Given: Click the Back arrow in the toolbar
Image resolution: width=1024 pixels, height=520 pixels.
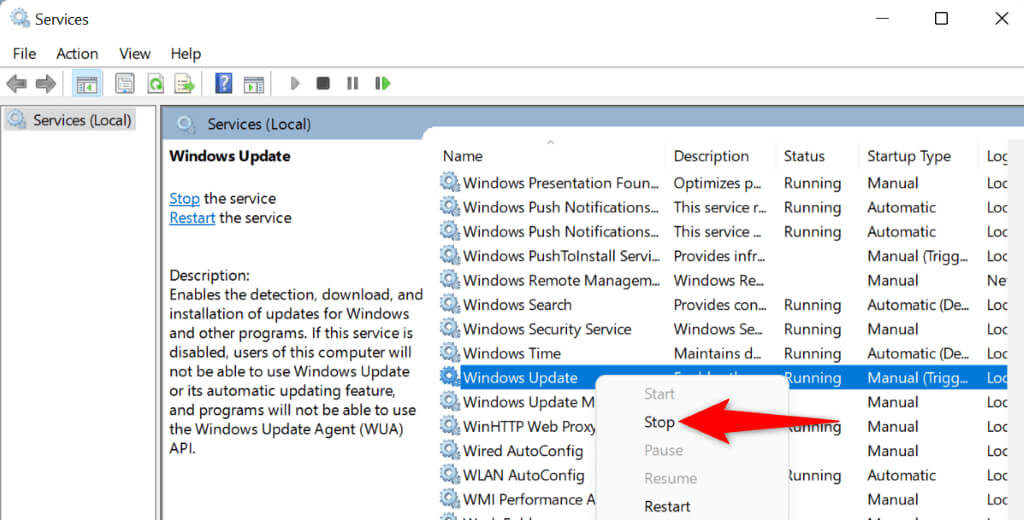Looking at the screenshot, I should [17, 83].
